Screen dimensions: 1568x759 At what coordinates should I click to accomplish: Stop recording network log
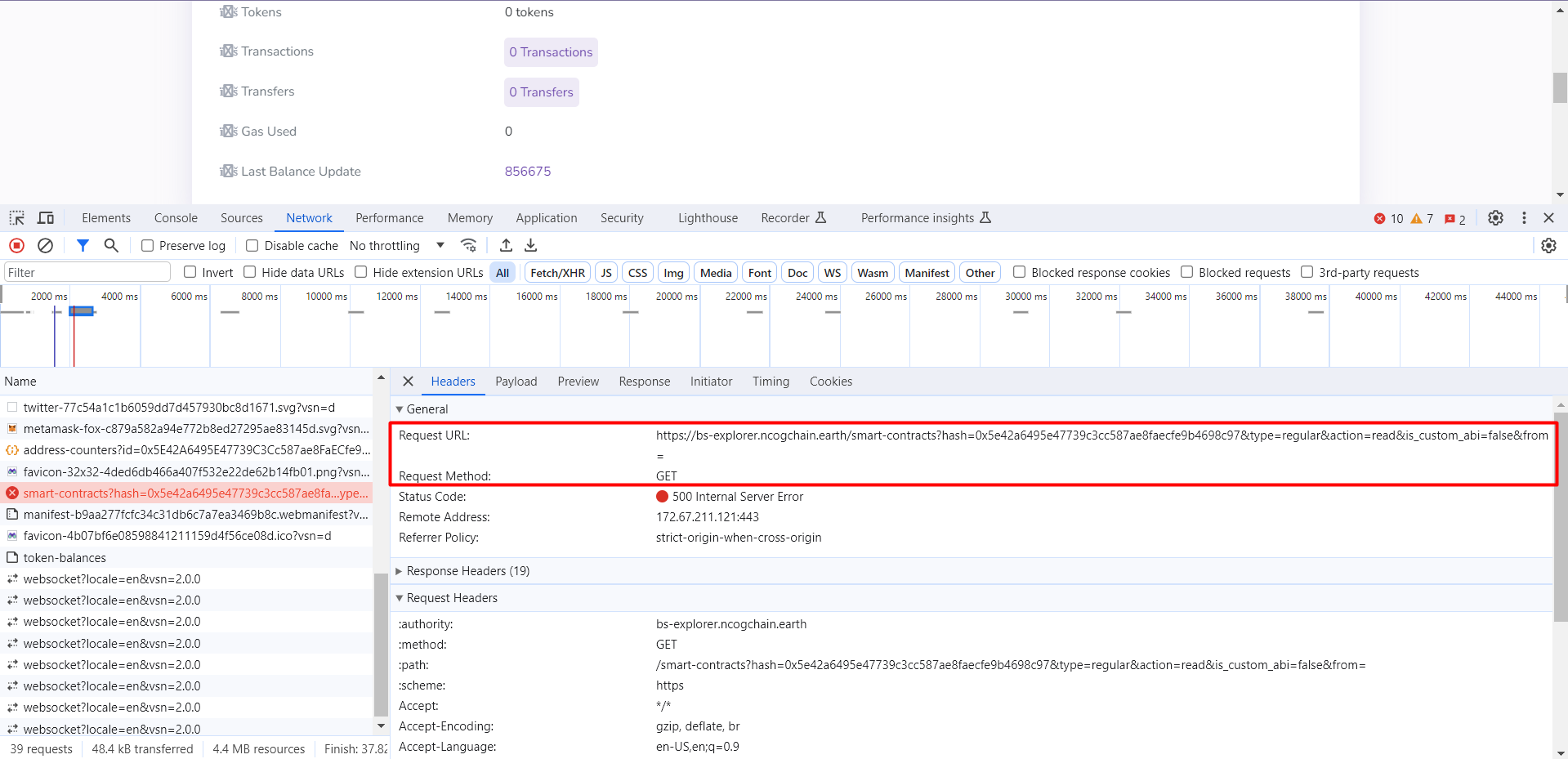pos(16,245)
